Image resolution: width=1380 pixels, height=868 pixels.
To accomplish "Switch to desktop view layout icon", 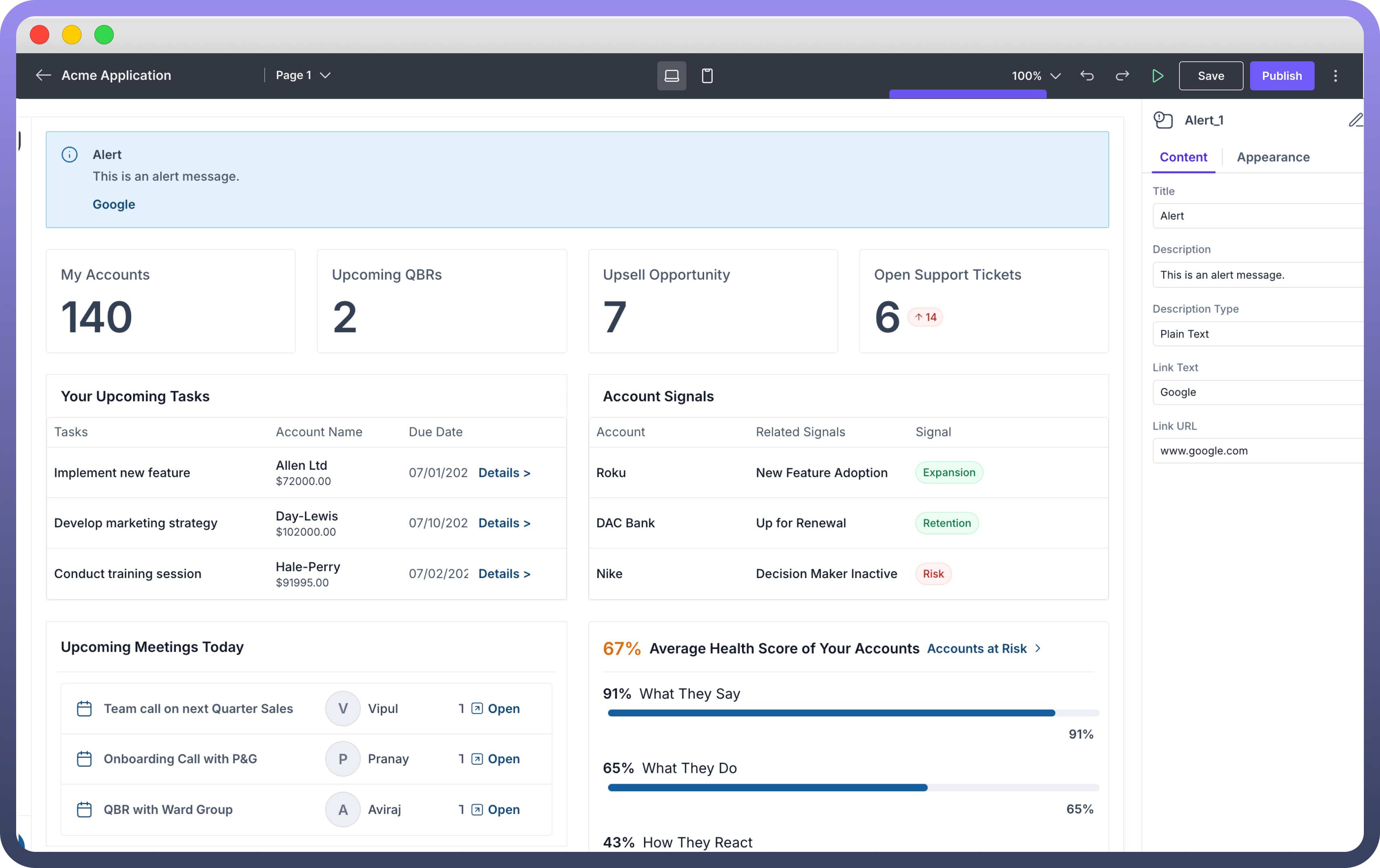I will [x=671, y=76].
